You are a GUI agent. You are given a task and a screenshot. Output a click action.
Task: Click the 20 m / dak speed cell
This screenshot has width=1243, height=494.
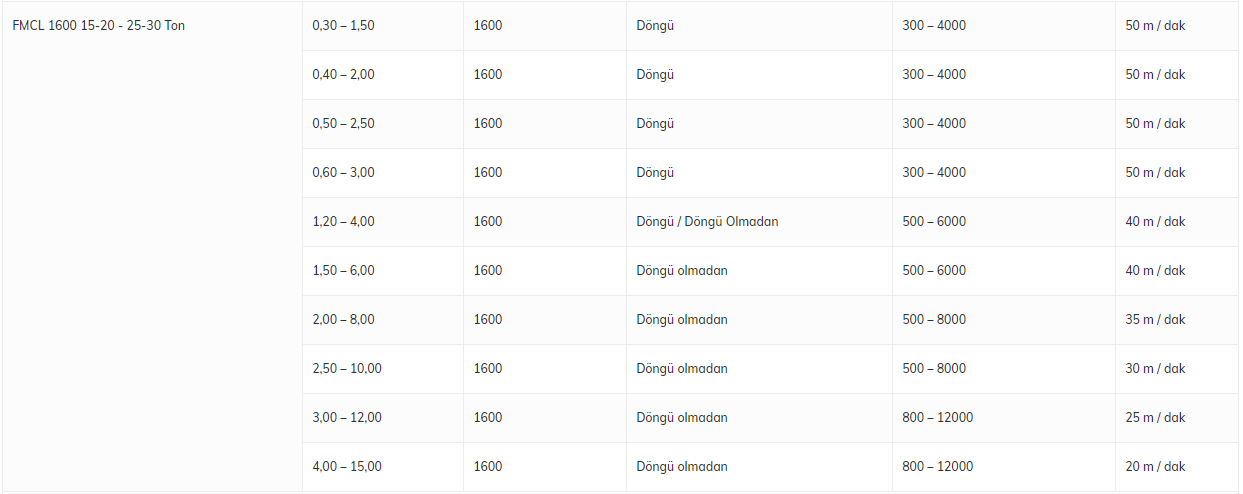click(1155, 467)
